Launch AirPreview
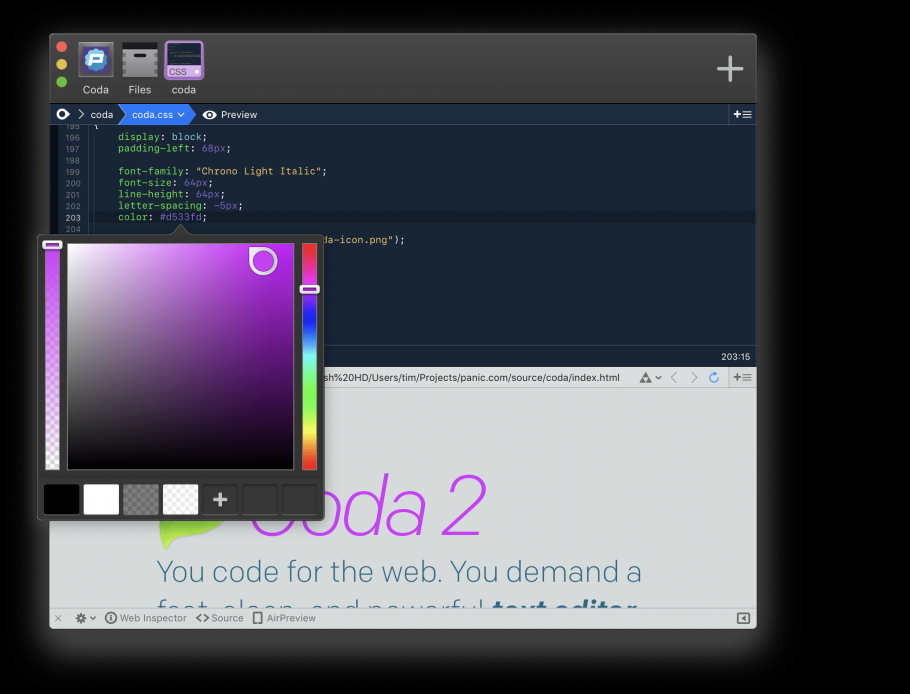 tap(284, 618)
